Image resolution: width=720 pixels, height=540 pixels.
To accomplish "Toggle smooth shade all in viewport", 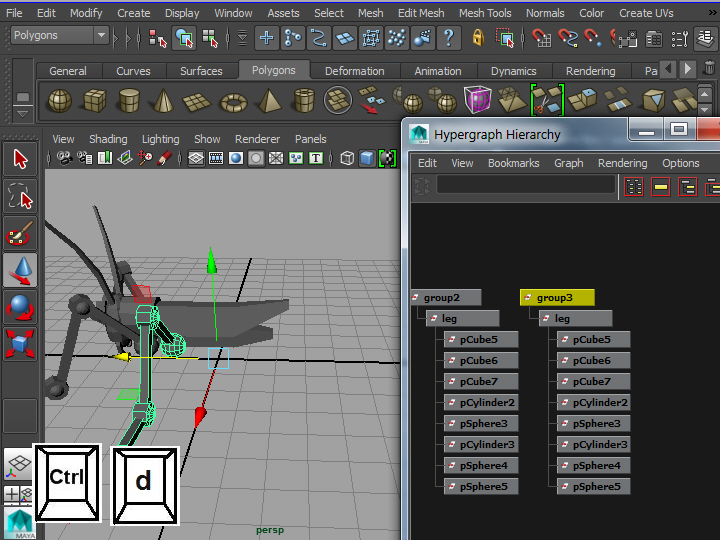I will click(367, 158).
